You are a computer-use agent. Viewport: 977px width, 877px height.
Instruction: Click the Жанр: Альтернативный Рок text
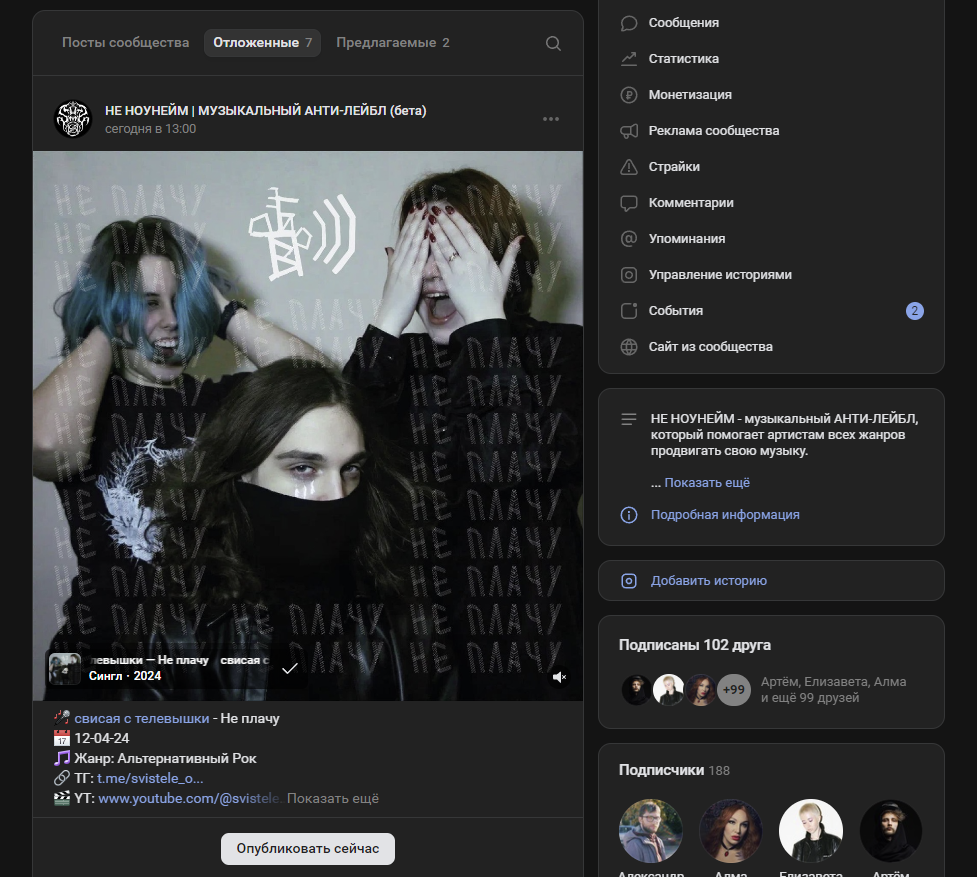(165, 759)
